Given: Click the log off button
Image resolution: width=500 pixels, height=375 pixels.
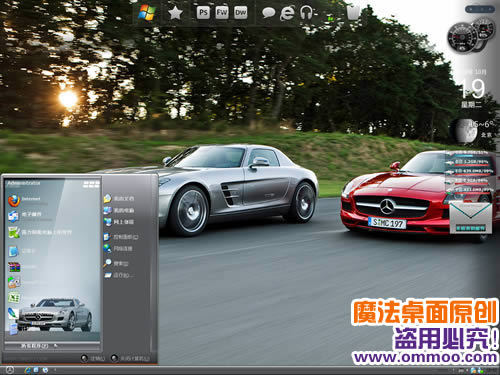Looking at the screenshot, I should click(93, 358).
